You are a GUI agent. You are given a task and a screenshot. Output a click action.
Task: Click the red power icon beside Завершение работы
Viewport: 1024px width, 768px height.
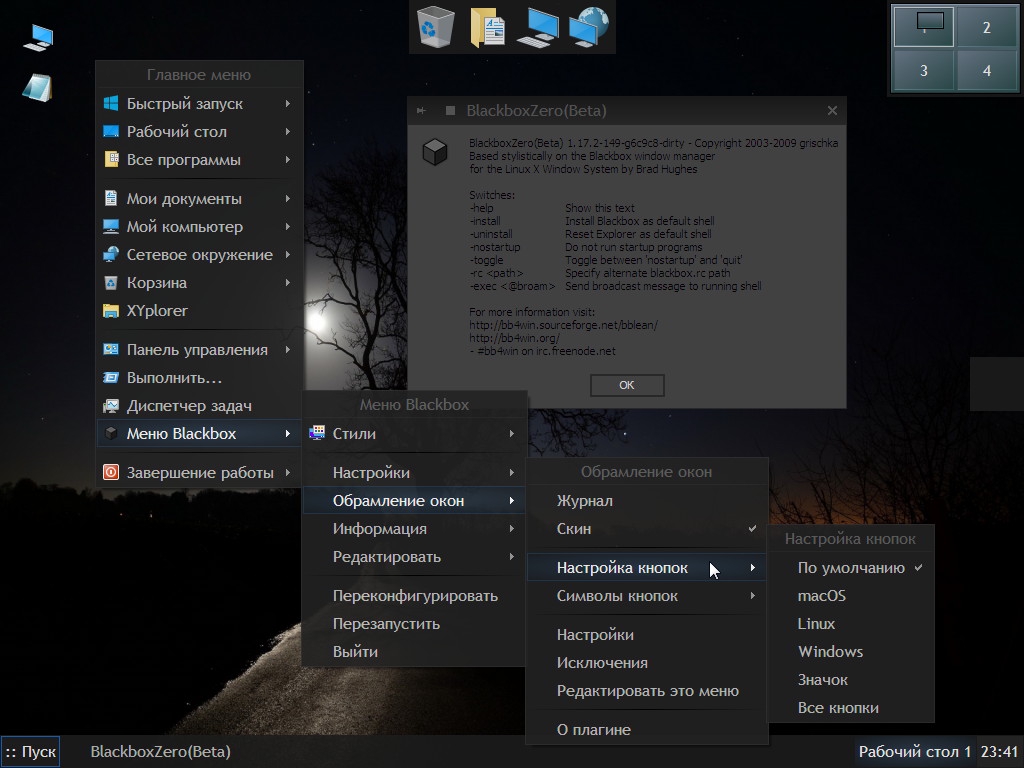point(111,472)
